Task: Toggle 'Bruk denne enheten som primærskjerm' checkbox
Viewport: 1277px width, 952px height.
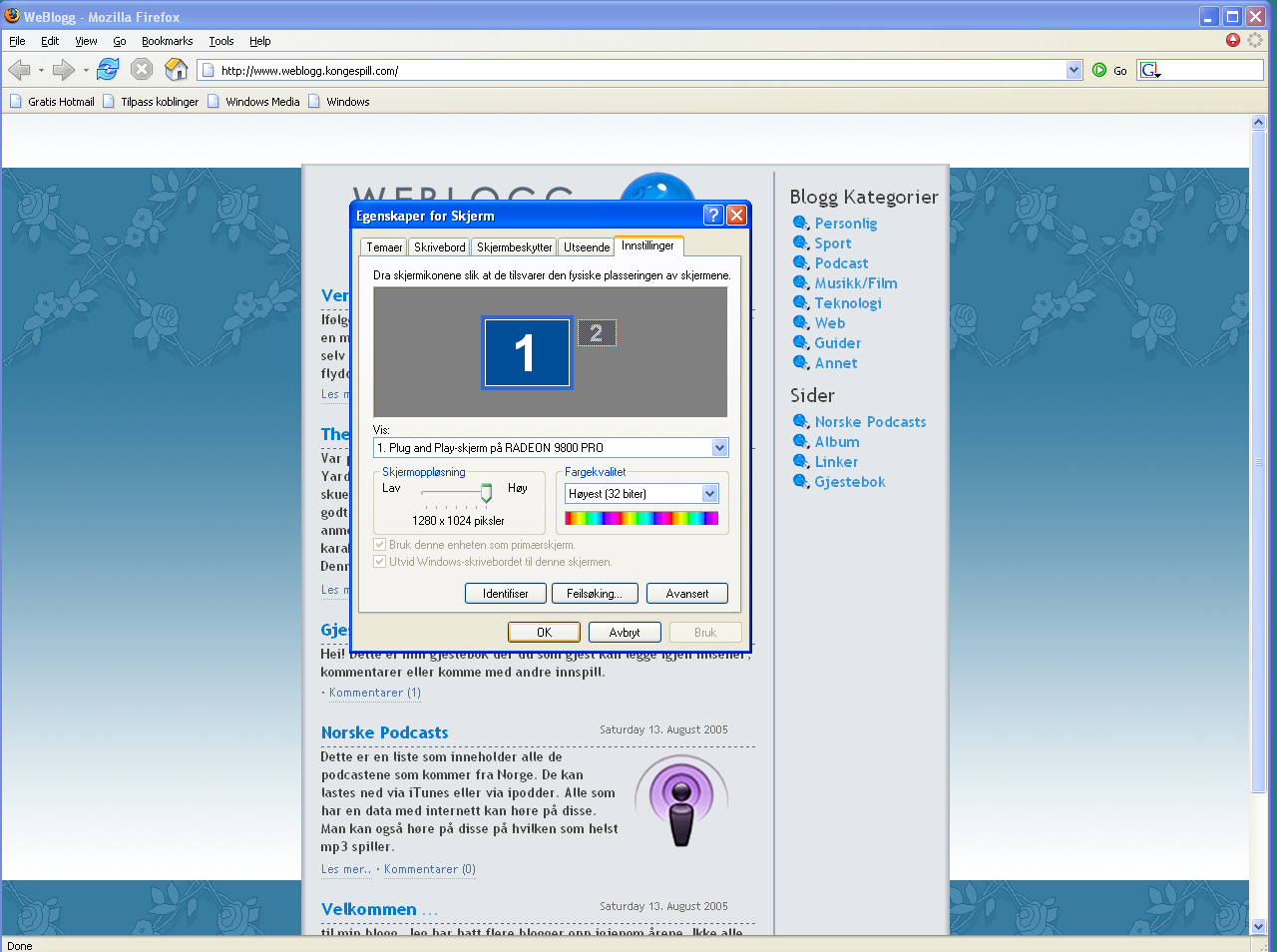Action: click(x=379, y=545)
